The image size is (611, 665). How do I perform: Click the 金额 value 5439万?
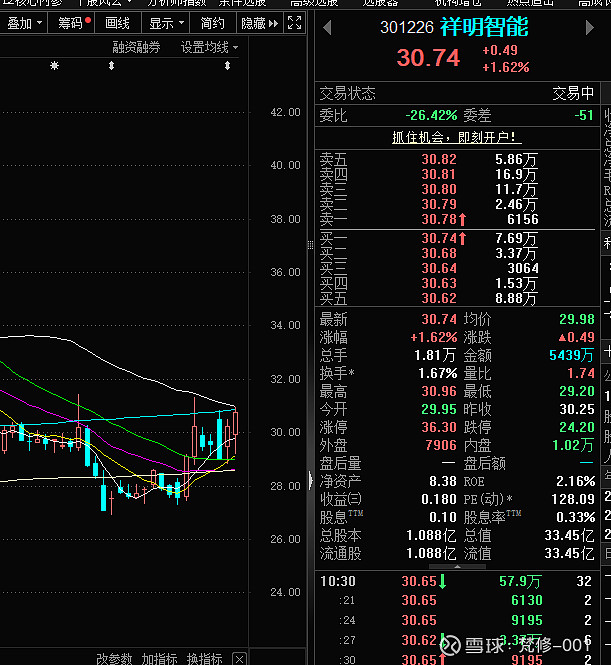[572, 355]
